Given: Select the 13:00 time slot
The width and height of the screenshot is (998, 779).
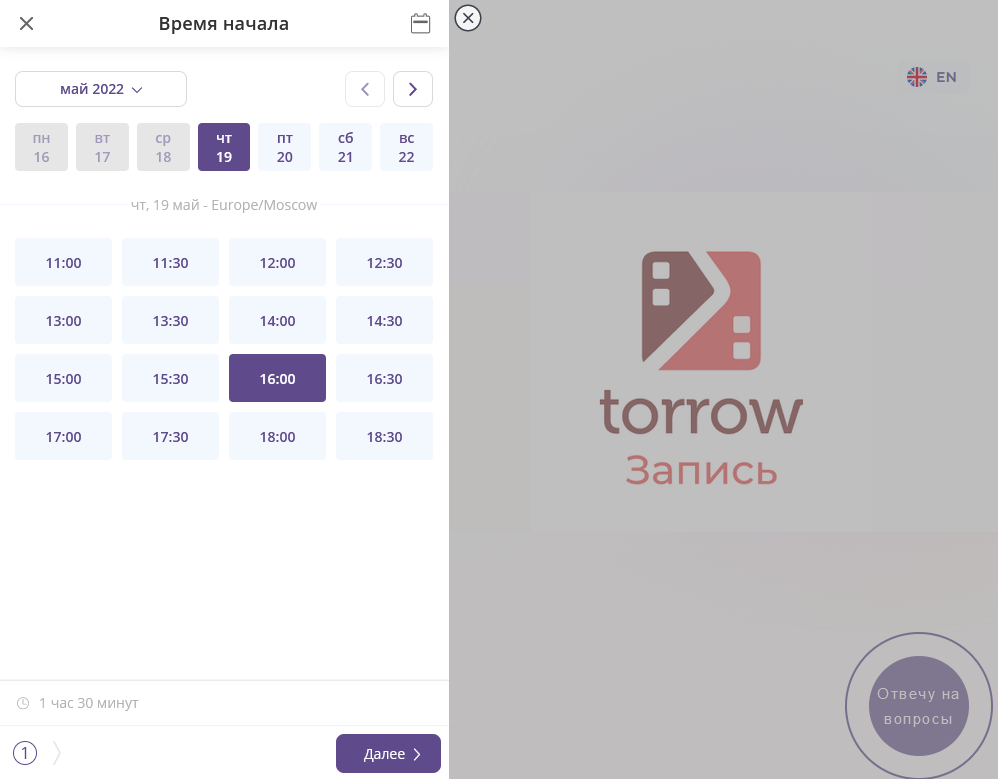Looking at the screenshot, I should click(x=64, y=320).
